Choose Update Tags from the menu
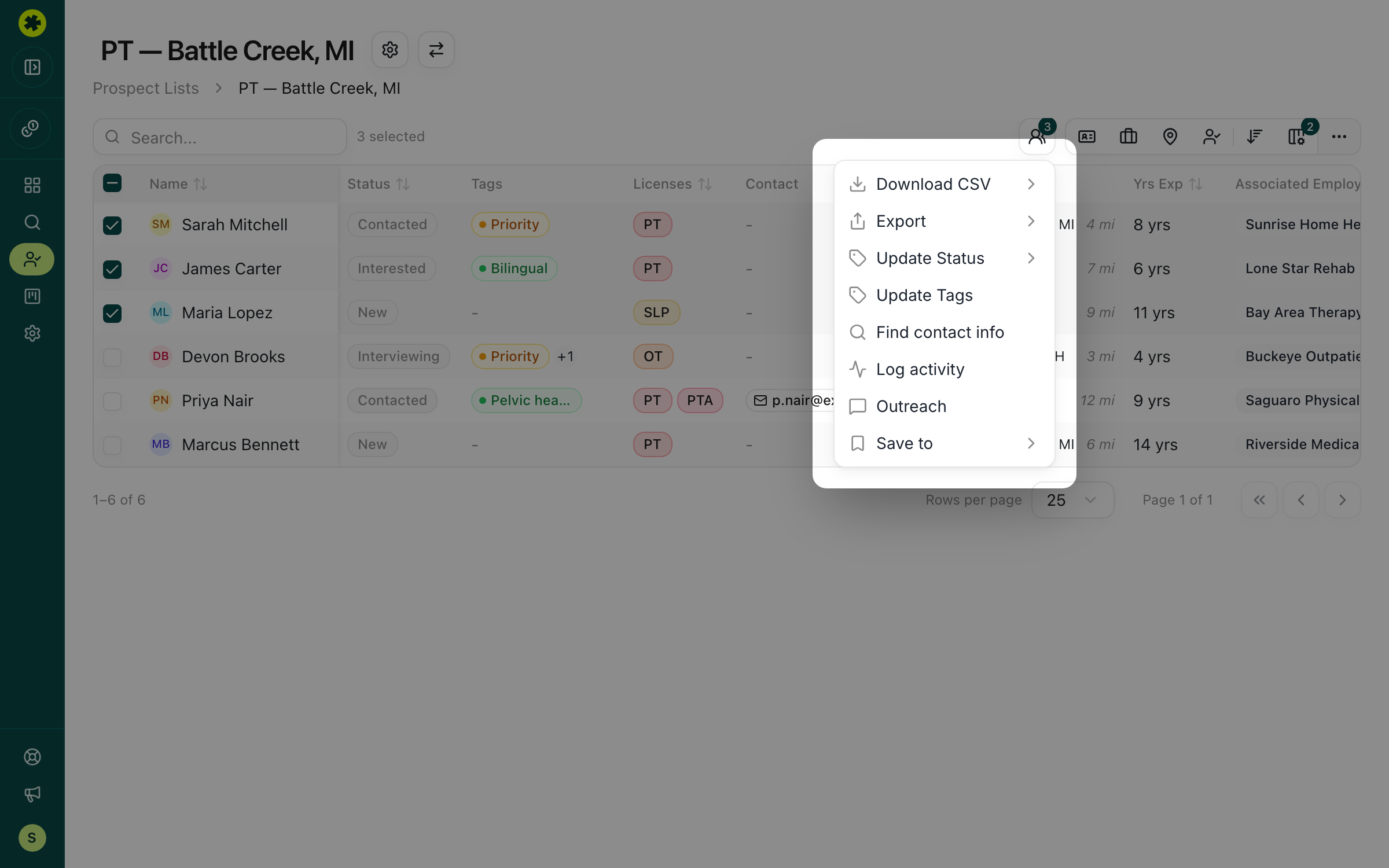Screen dimensions: 1389x868 [944, 295]
